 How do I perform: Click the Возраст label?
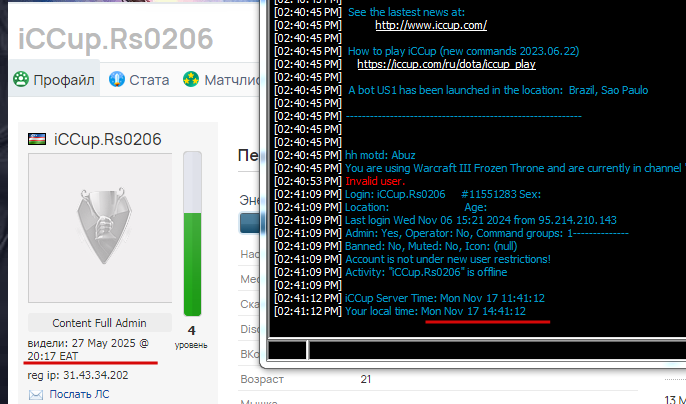[x=262, y=379]
